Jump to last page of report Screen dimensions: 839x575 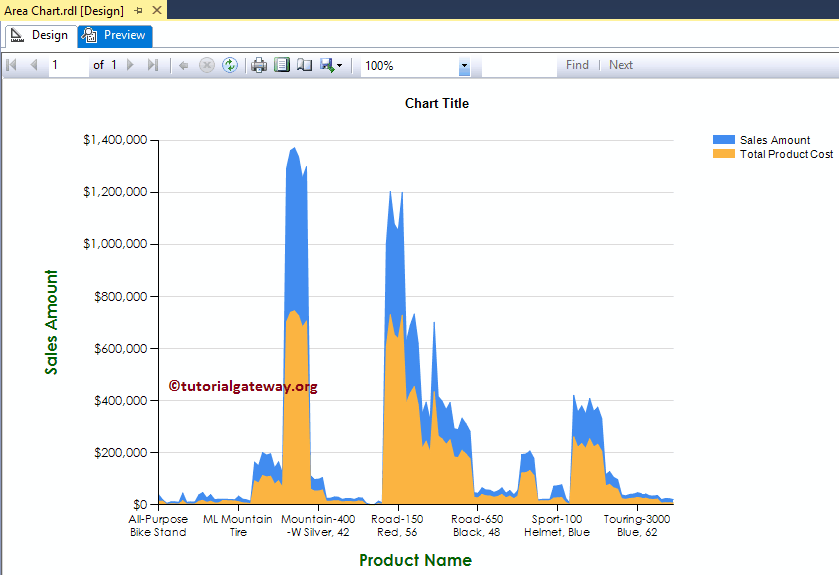[153, 65]
